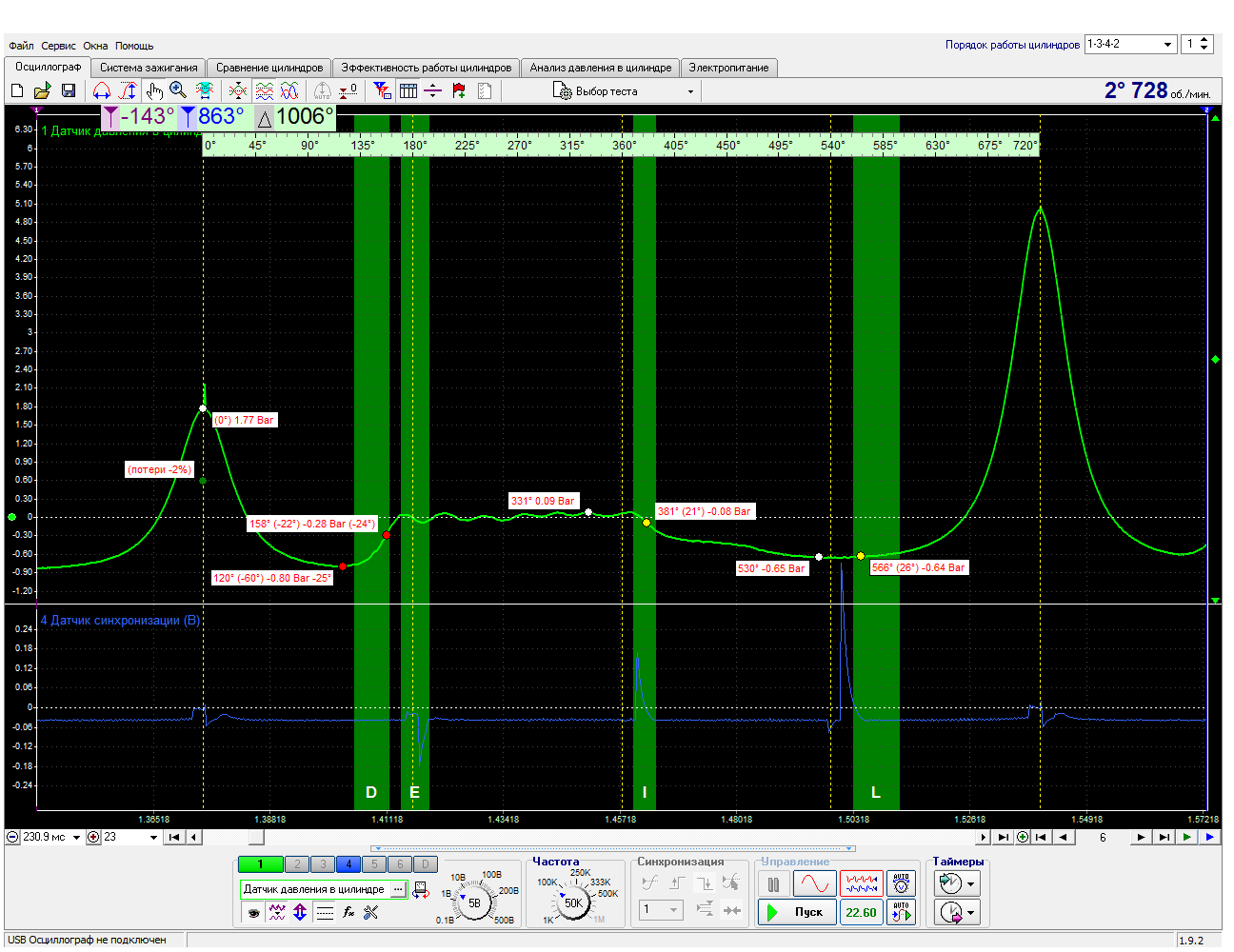Open the 230.9 мс time scale dropdown
The width and height of the screenshot is (1234, 952).
pyautogui.click(x=76, y=838)
